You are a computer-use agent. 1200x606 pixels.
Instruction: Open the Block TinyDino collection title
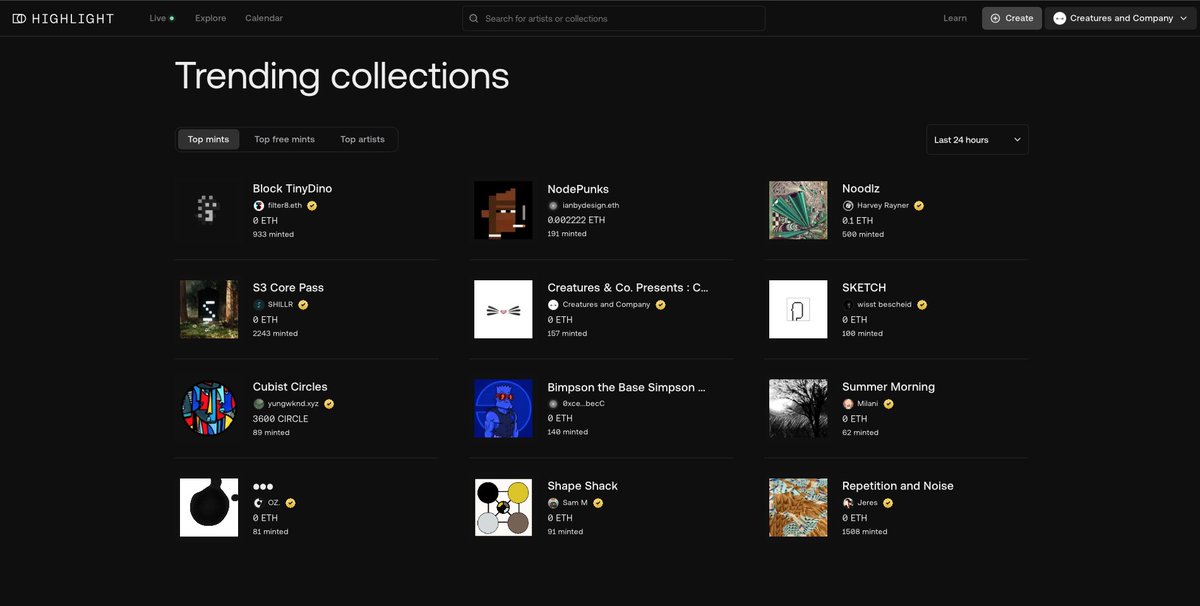[292, 189]
